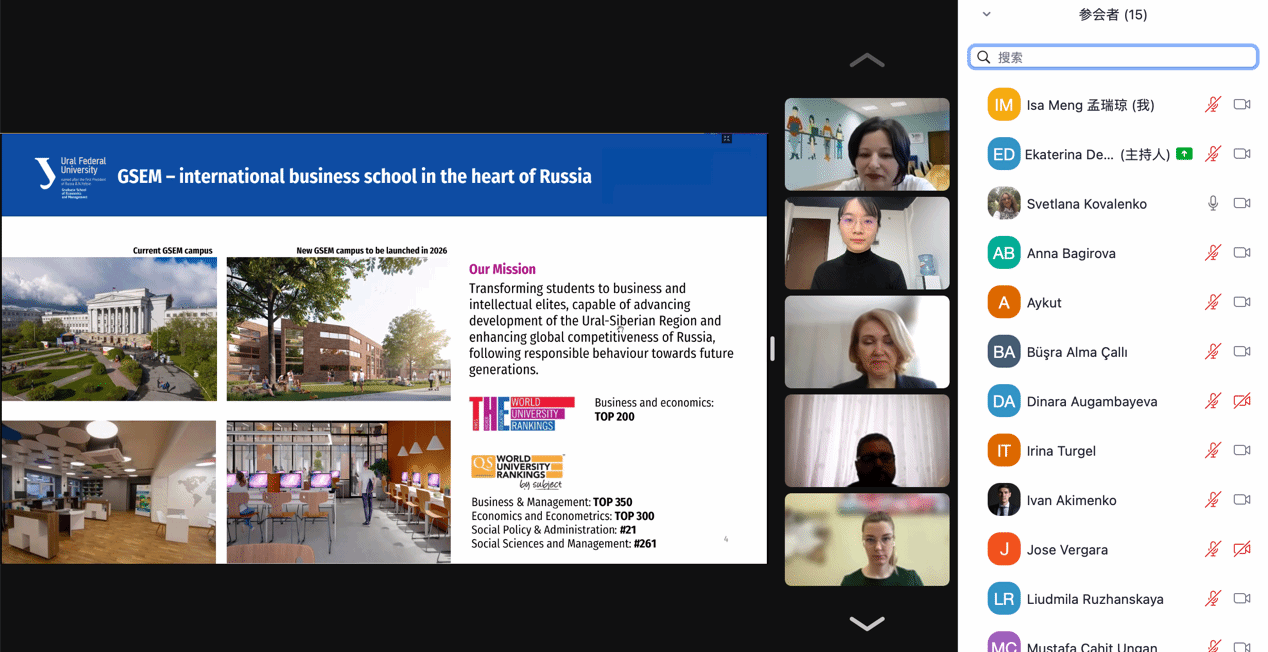Collapse the participants panel with the header chevron
The height and width of the screenshot is (652, 1268).
coord(986,15)
